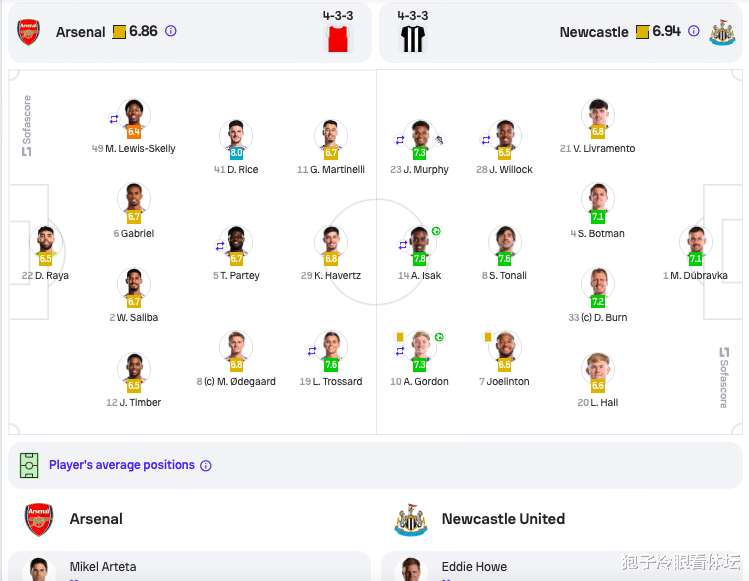This screenshot has height=581, width=749.
Task: Click the info icon after Player's average positions
Action: click(x=206, y=466)
